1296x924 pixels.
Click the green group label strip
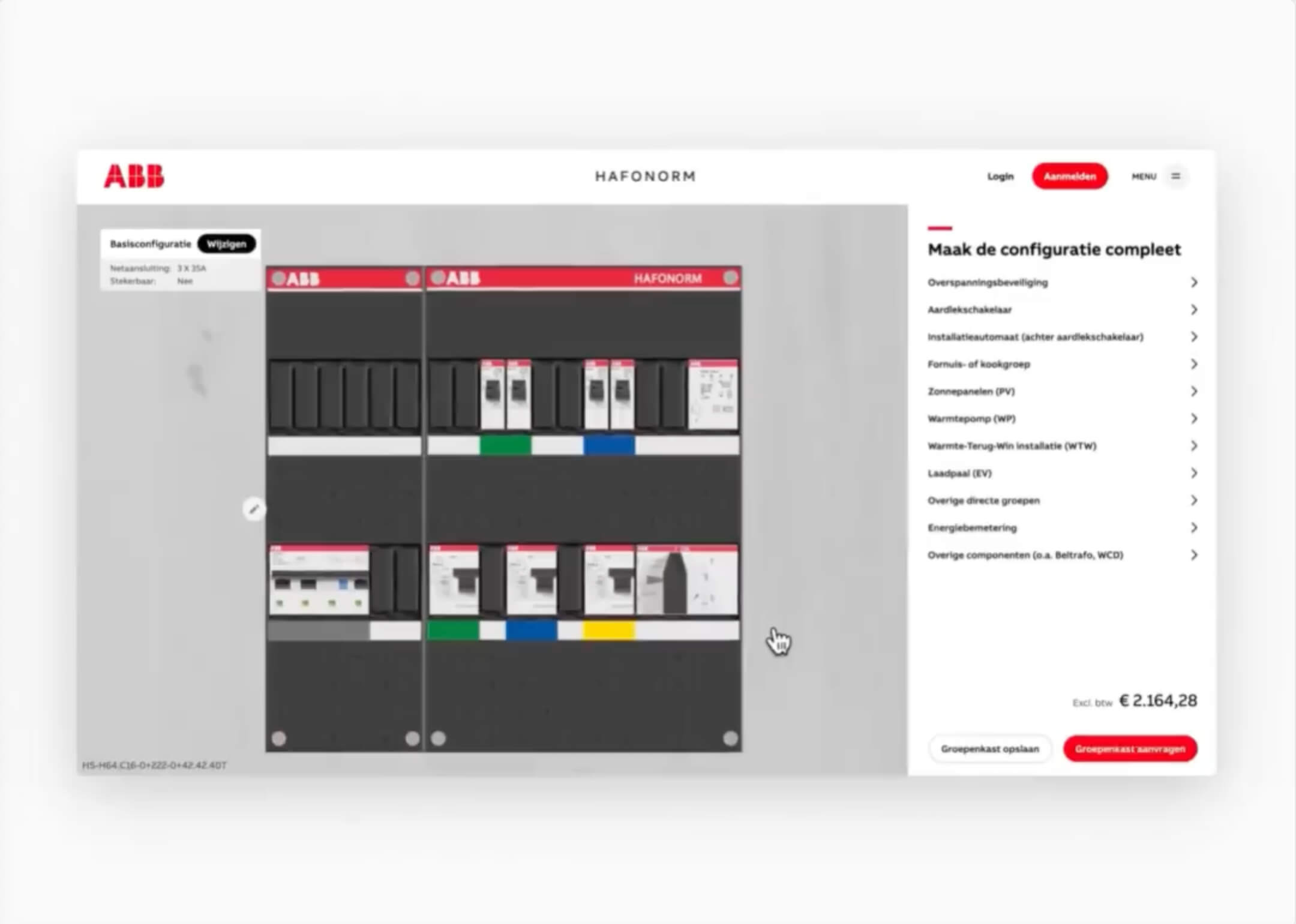pos(506,444)
